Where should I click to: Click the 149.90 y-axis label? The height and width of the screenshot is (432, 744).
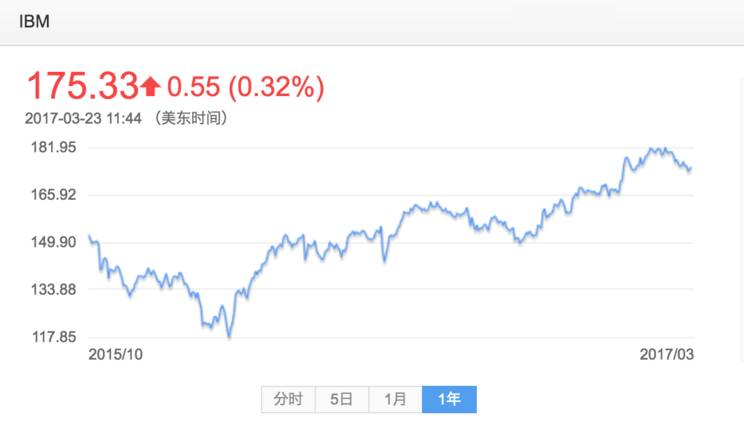tap(54, 242)
